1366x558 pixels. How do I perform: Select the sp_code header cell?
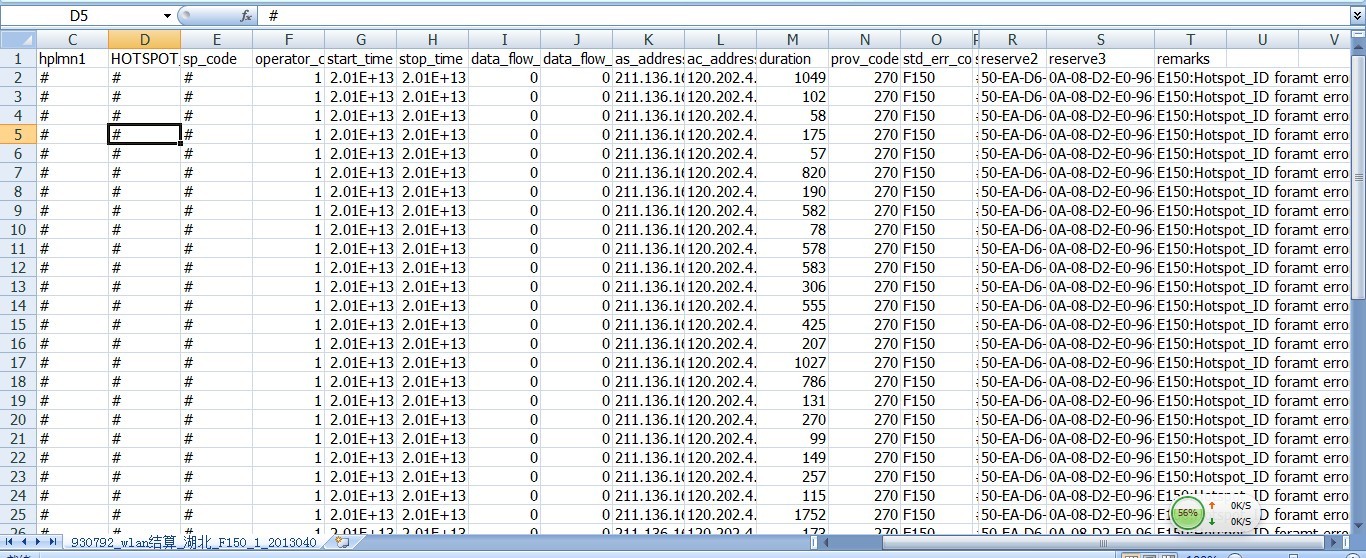[x=216, y=59]
